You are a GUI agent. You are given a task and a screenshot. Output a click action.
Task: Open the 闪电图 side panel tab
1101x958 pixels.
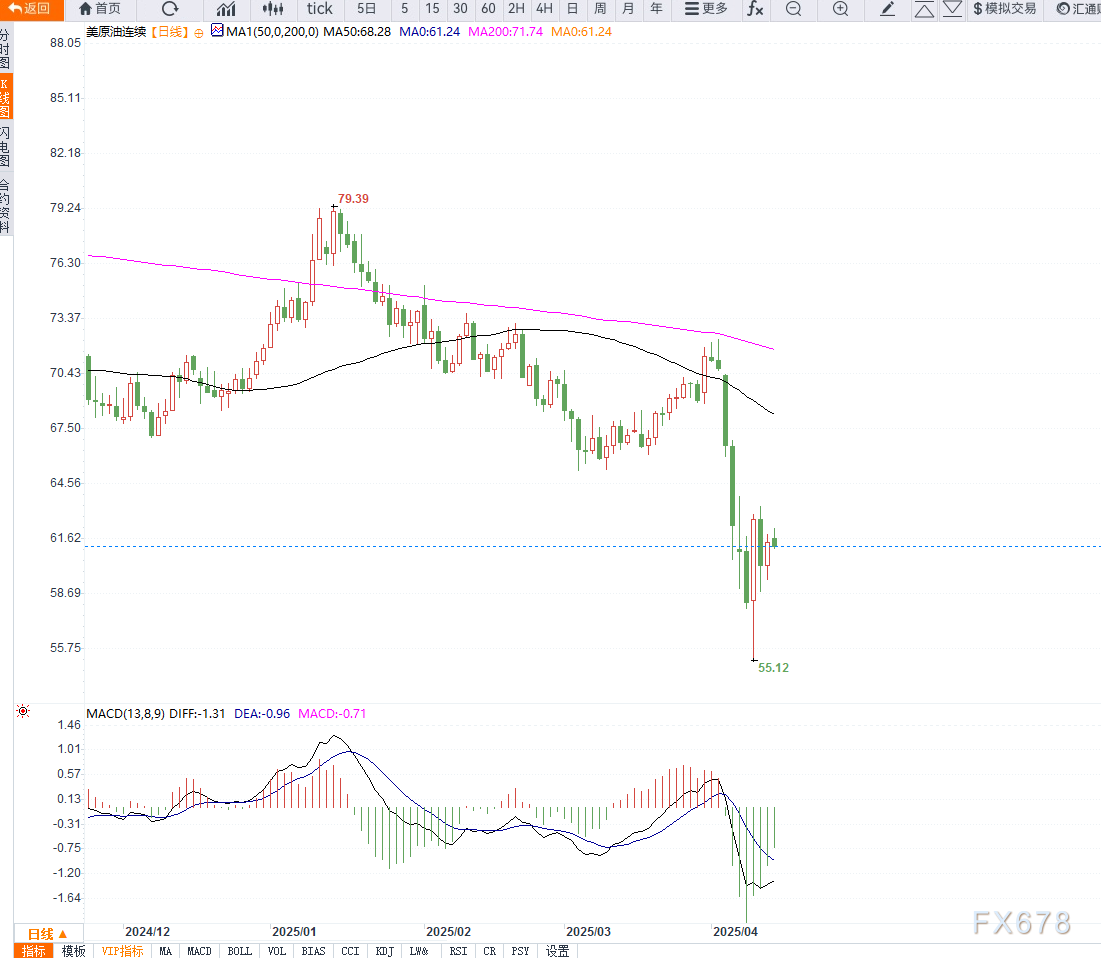(6, 147)
